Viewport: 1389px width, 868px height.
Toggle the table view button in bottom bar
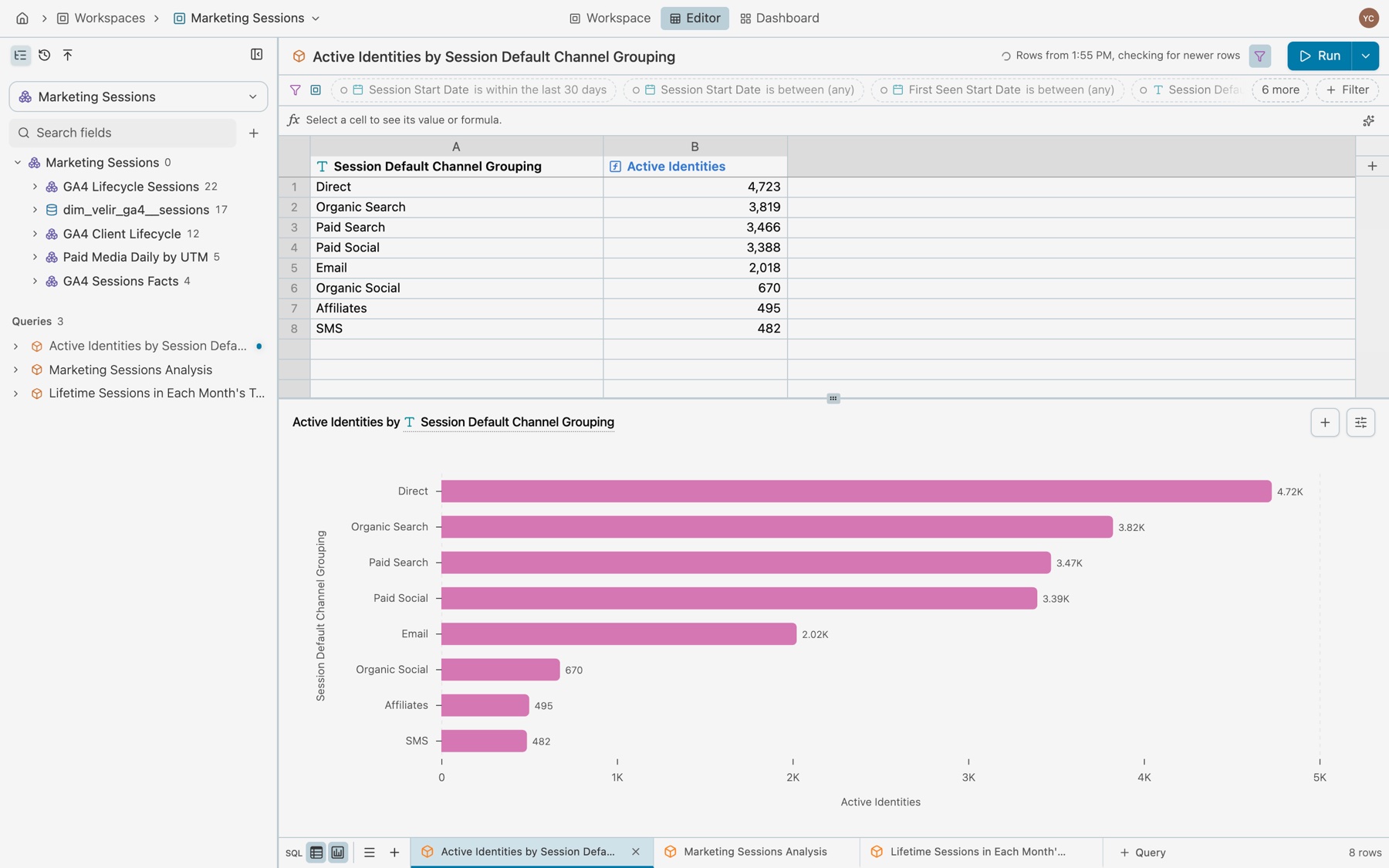tap(316, 853)
